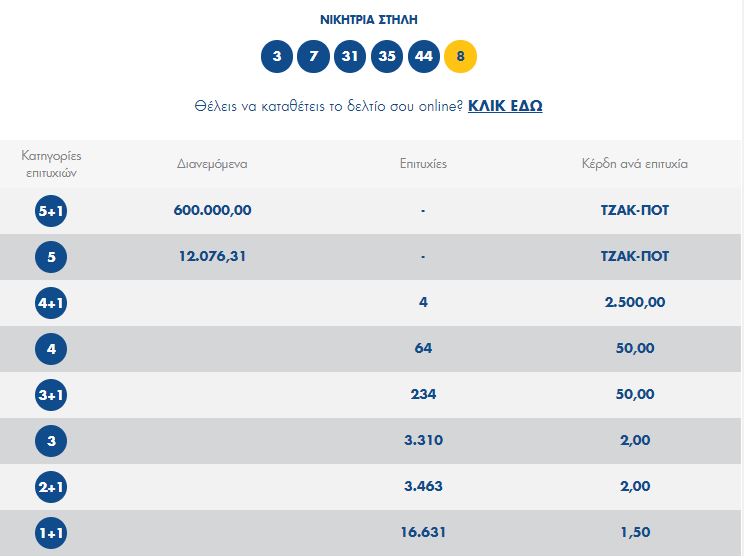Click the 2.500,00 winnings value
The image size is (744, 558).
(x=635, y=302)
